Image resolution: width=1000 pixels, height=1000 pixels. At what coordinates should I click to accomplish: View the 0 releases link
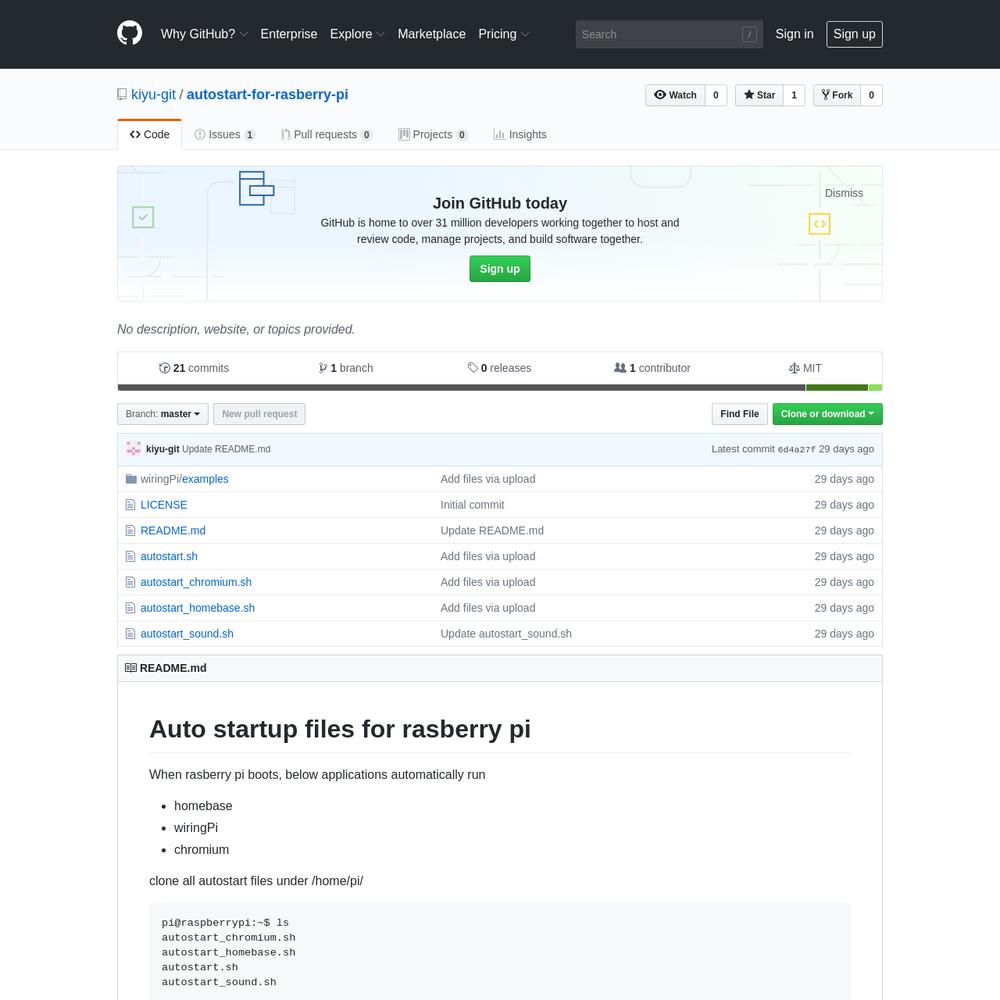pos(499,368)
